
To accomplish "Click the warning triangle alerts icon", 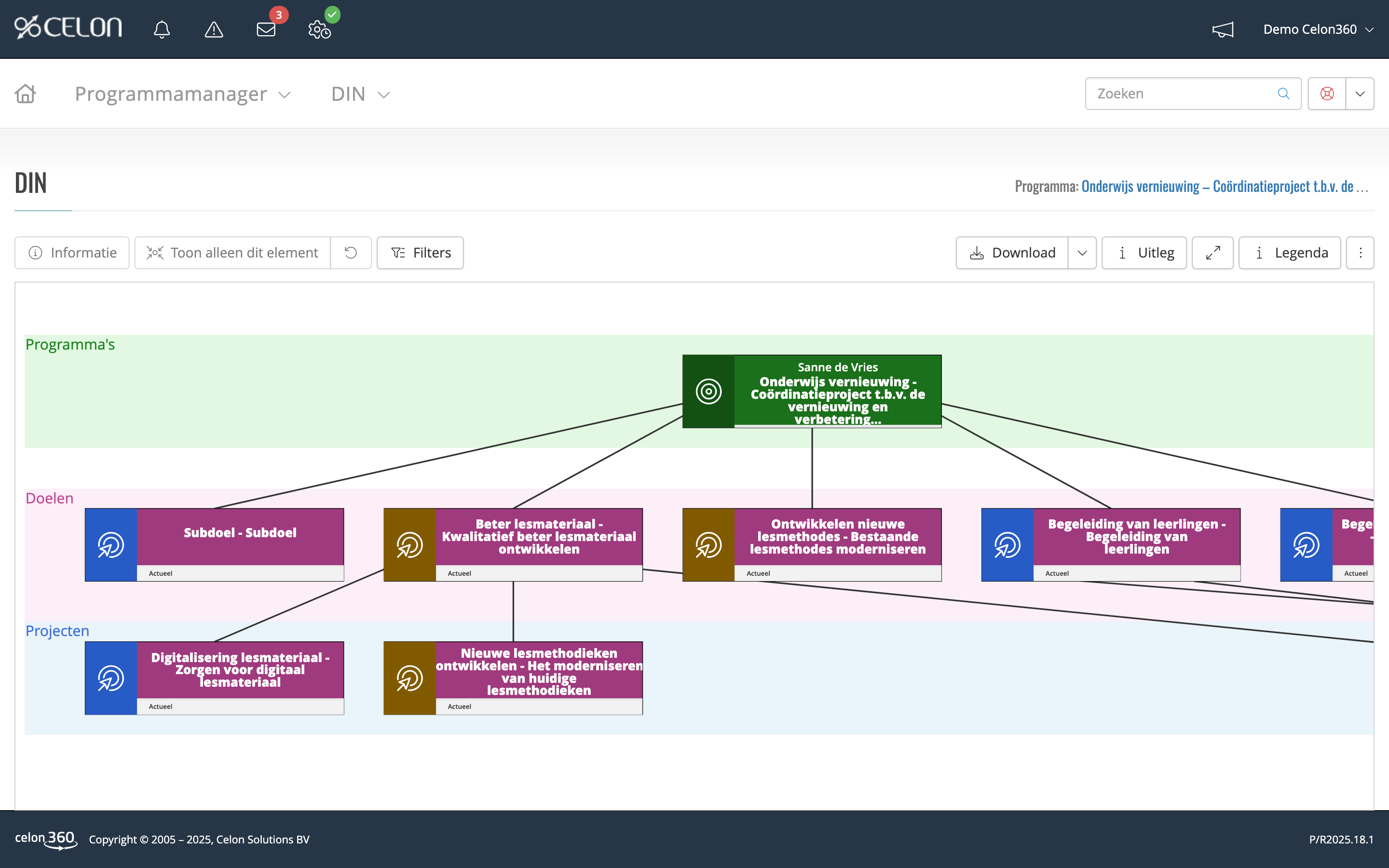I will pyautogui.click(x=214, y=29).
